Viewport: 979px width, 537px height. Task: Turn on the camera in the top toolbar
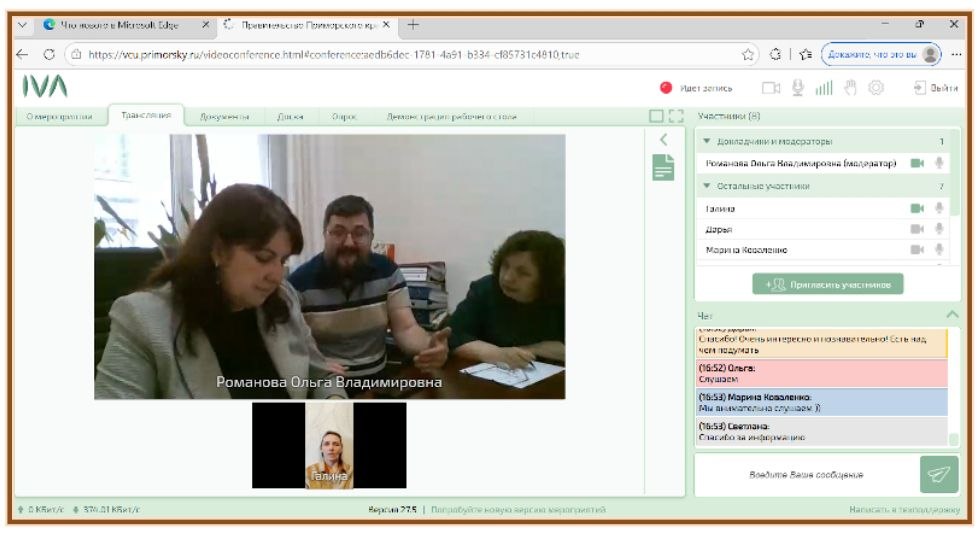[x=771, y=88]
